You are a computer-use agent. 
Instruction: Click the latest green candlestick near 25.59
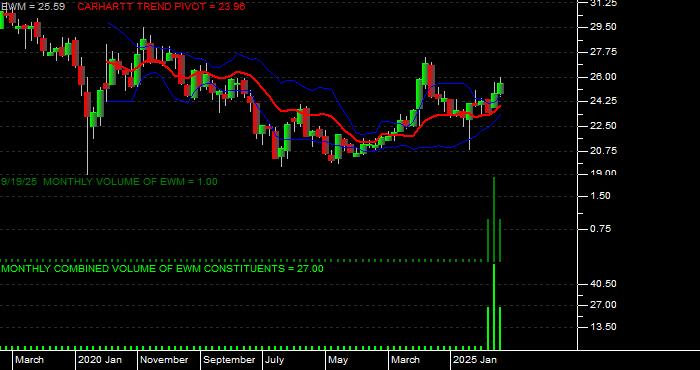(x=500, y=88)
